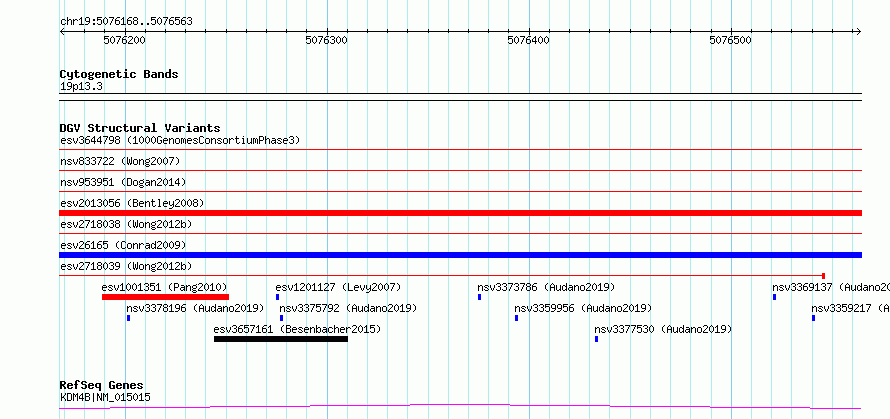Click the magenta KDM4B gene track line
Image resolution: width=890 pixels, height=419 pixels.
point(460,406)
